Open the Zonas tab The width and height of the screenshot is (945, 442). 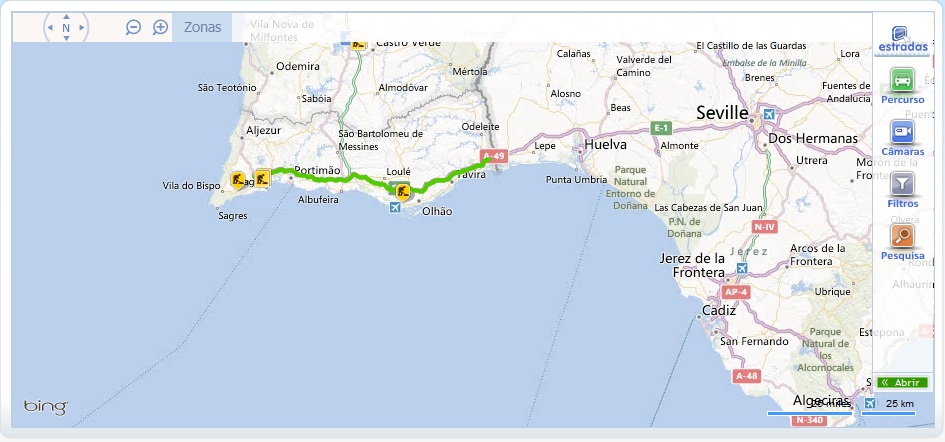202,27
